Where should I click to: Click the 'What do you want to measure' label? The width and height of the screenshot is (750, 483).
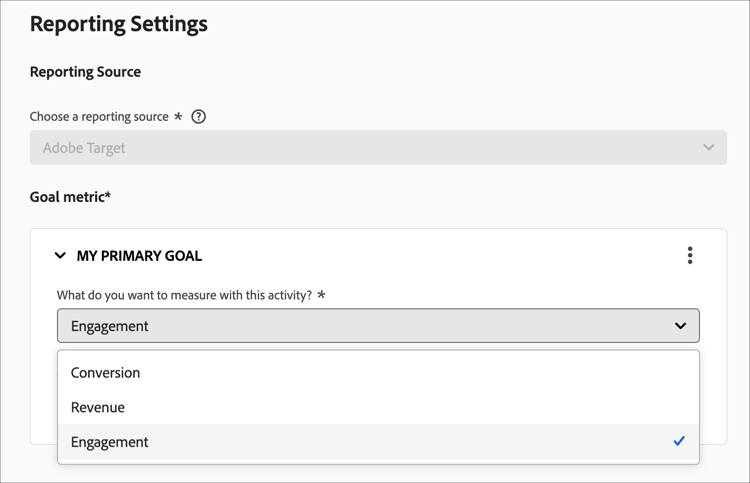click(184, 295)
